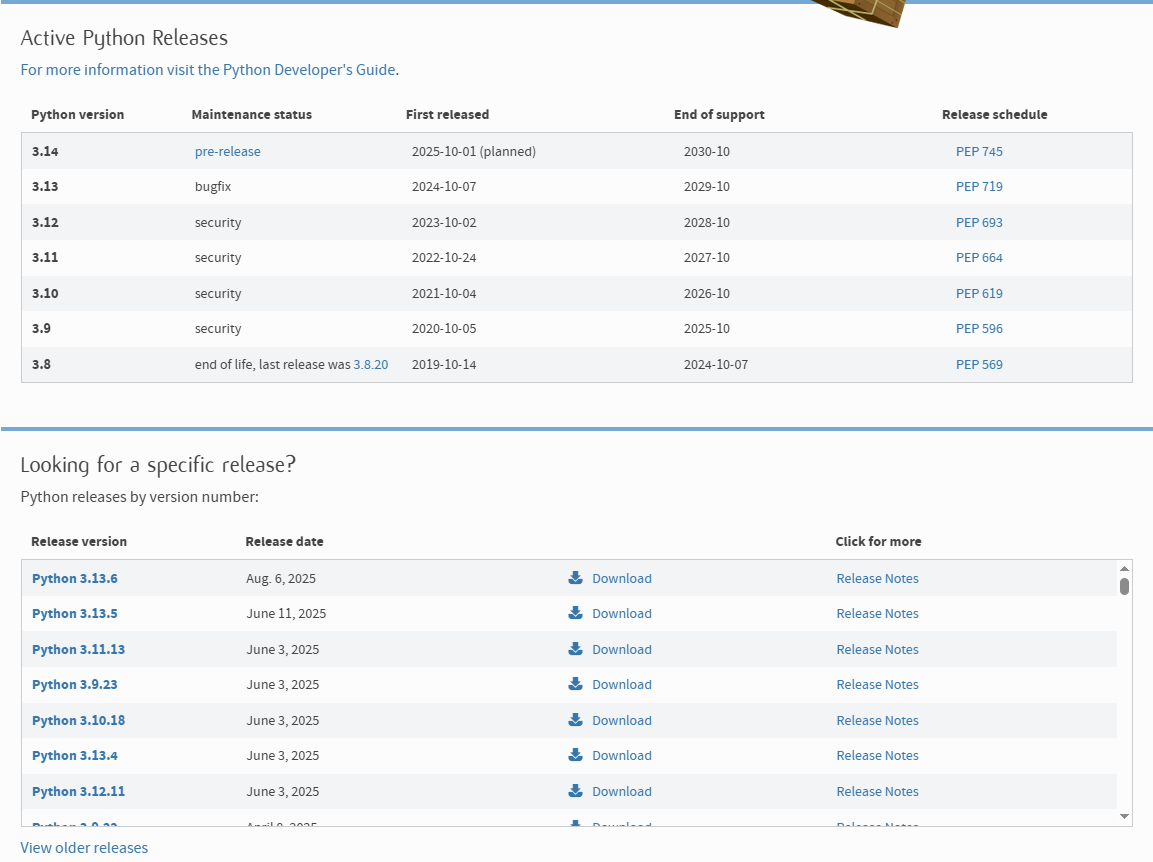The image size is (1153, 862).
Task: View Release Notes for Python 3.13.5
Action: (877, 613)
